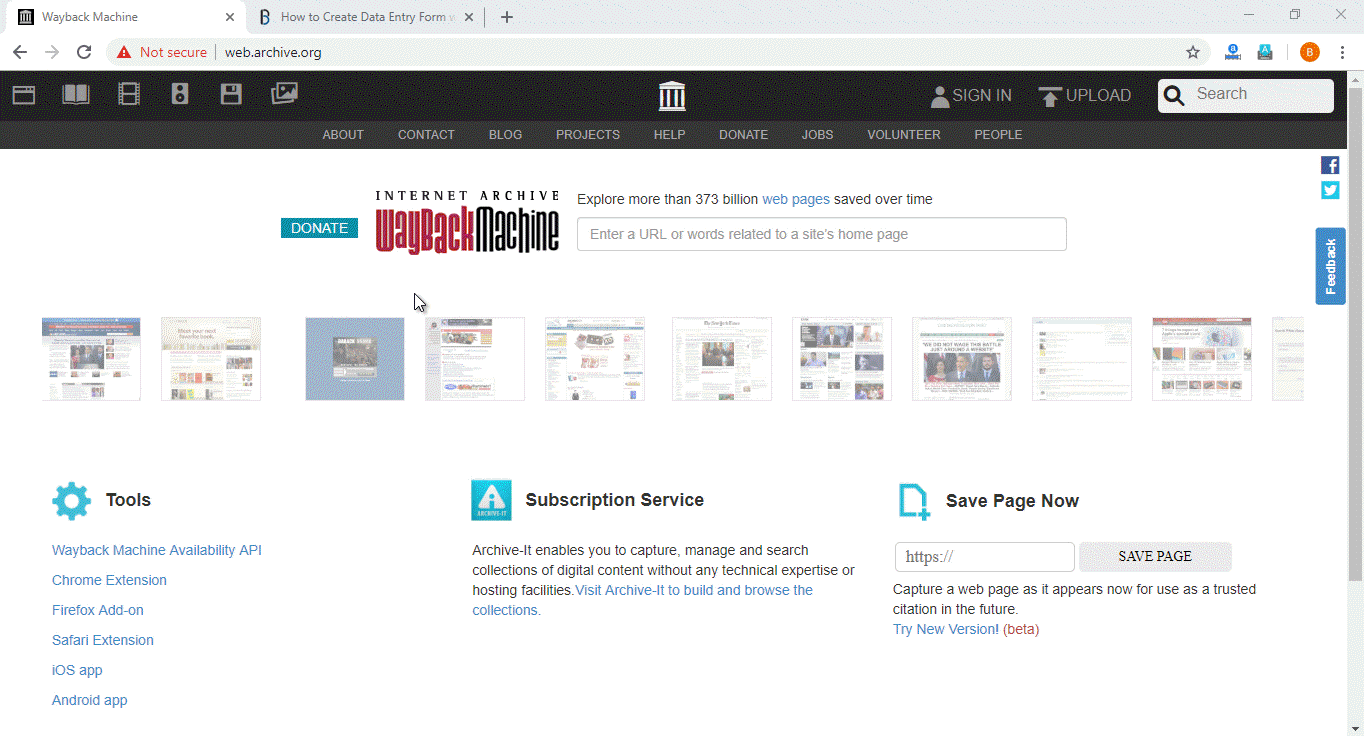Image resolution: width=1364 pixels, height=736 pixels.
Task: Open Android app link
Action: 90,700
